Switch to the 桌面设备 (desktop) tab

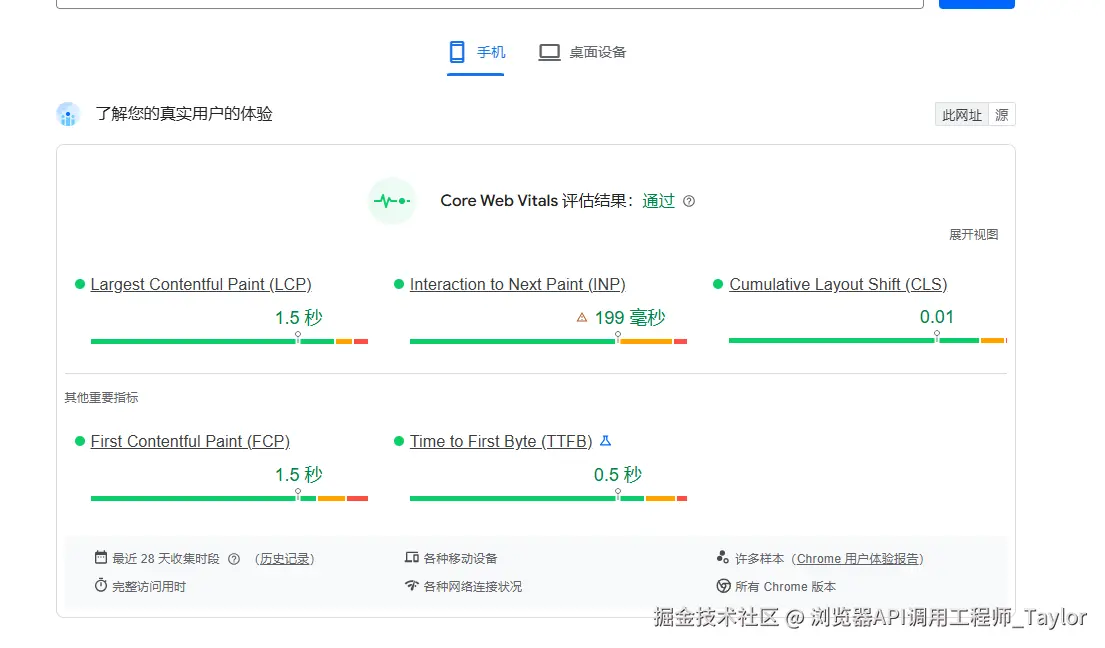(582, 52)
